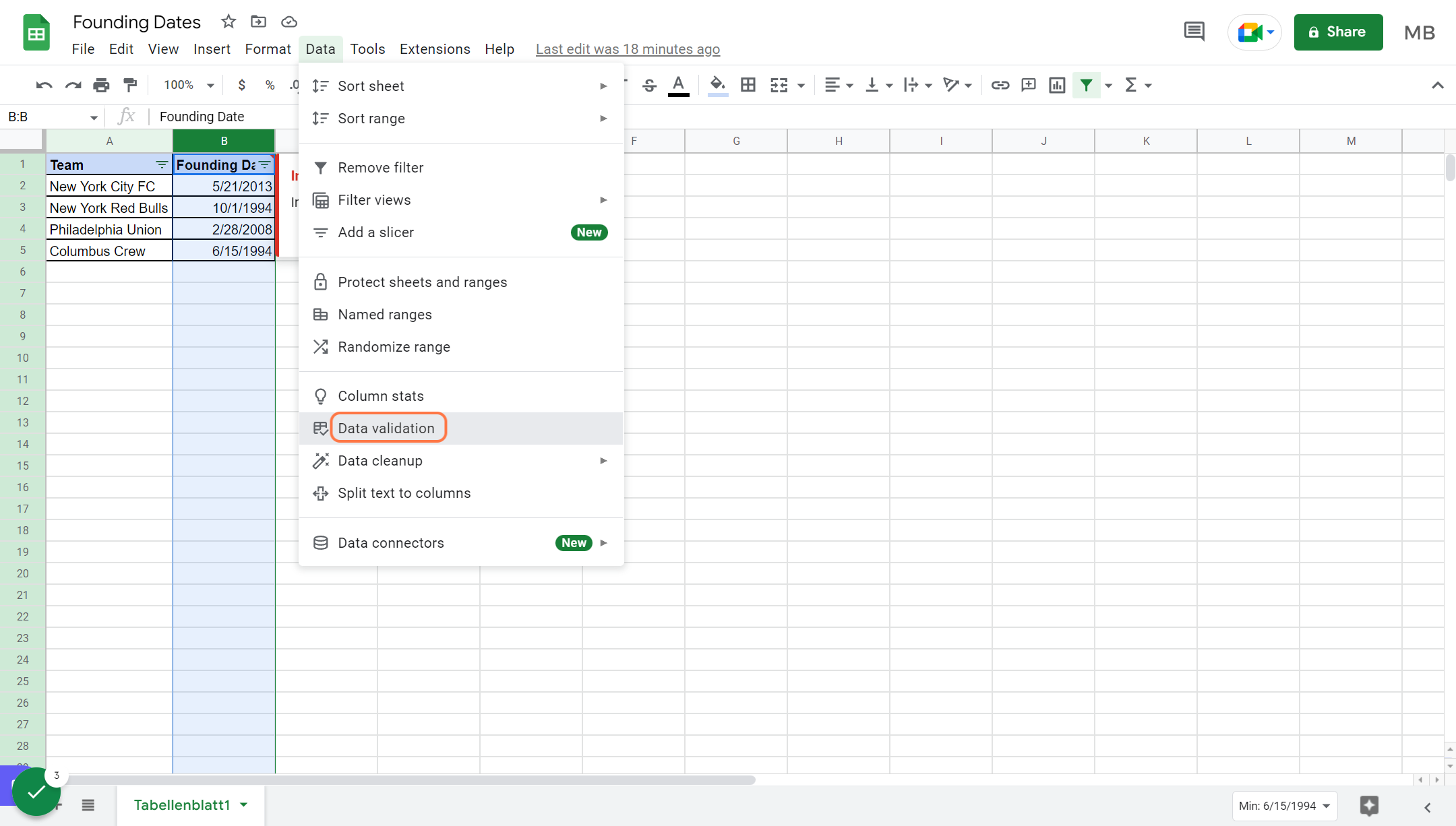Open the all sheets list icon
Screen dimensions: 1456x826
[x=88, y=805]
